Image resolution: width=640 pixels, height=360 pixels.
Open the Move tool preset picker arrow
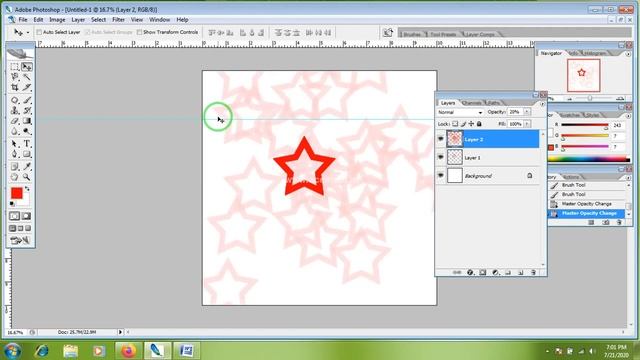28,33
